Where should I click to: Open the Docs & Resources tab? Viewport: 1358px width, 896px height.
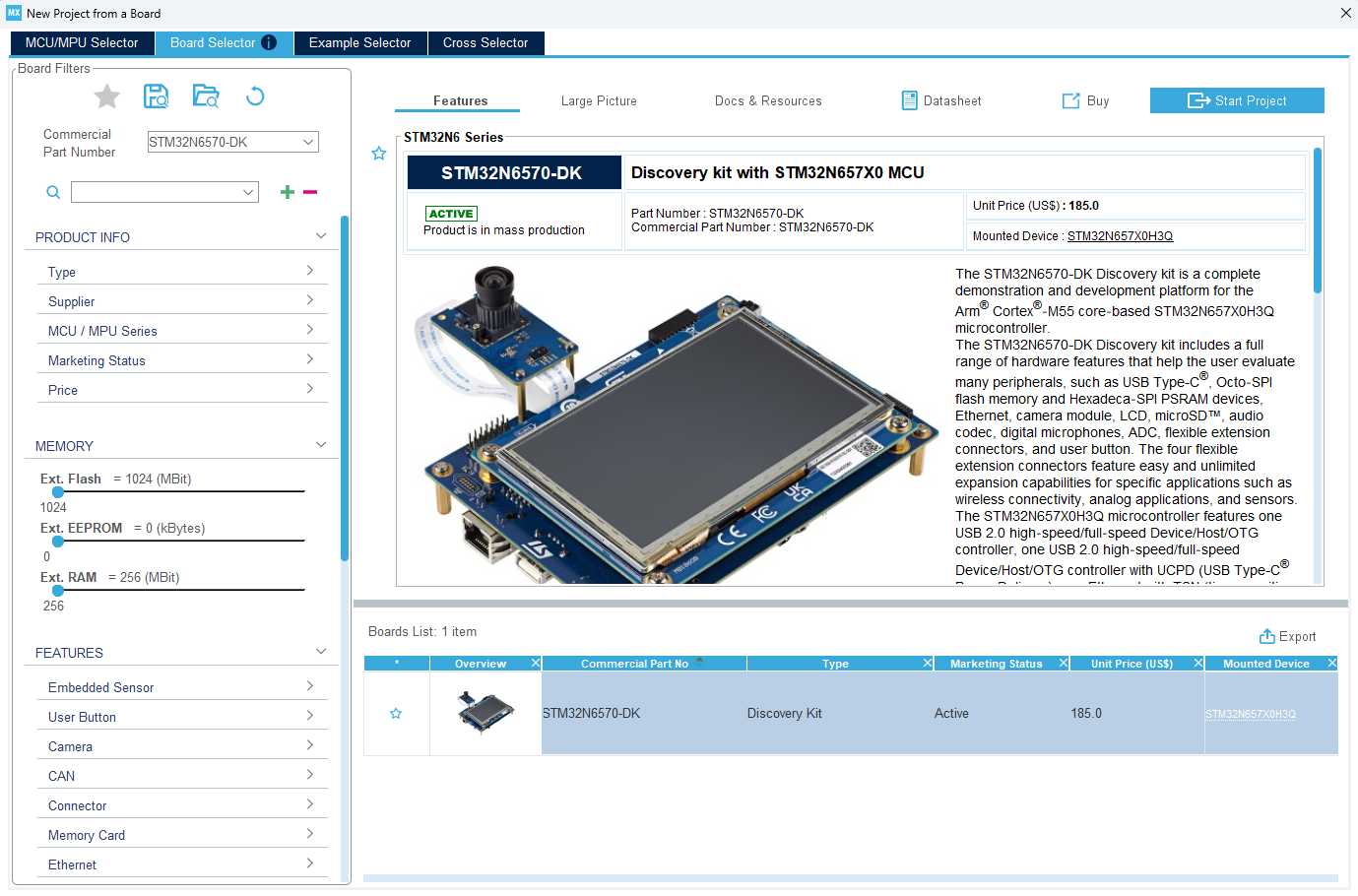click(768, 100)
